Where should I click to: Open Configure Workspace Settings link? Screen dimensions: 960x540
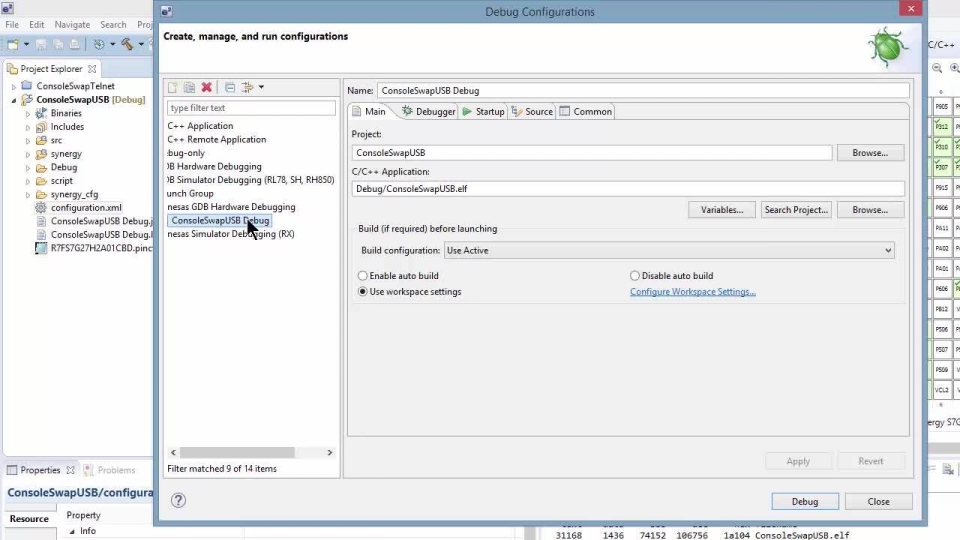click(692, 292)
